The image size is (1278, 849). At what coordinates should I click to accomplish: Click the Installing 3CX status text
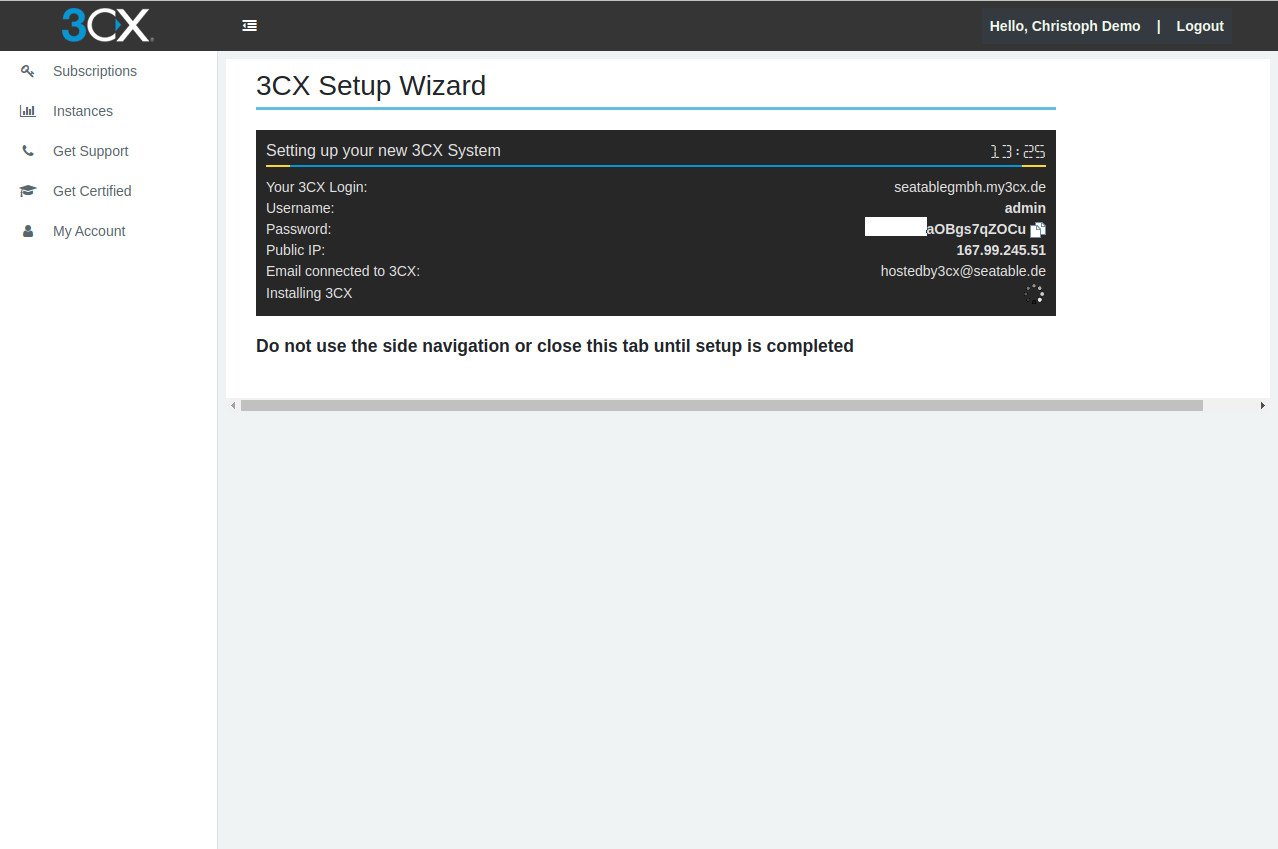point(309,293)
